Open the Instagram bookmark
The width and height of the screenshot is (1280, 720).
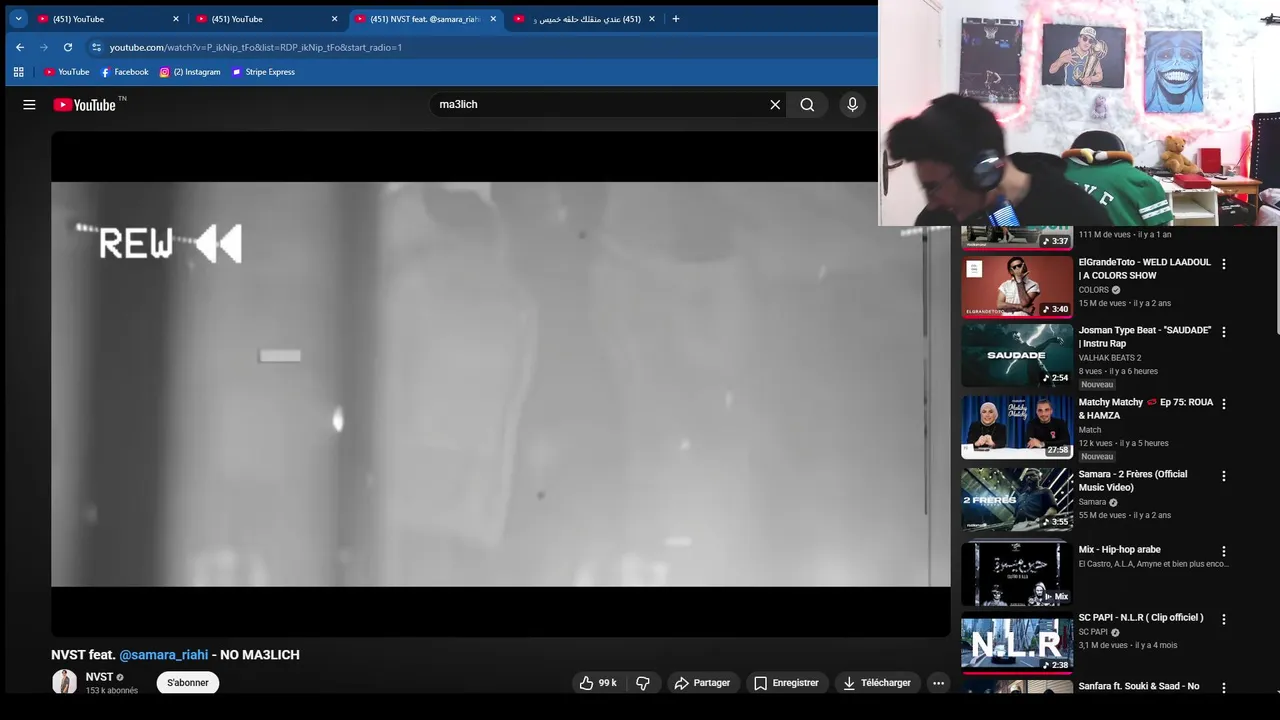190,72
